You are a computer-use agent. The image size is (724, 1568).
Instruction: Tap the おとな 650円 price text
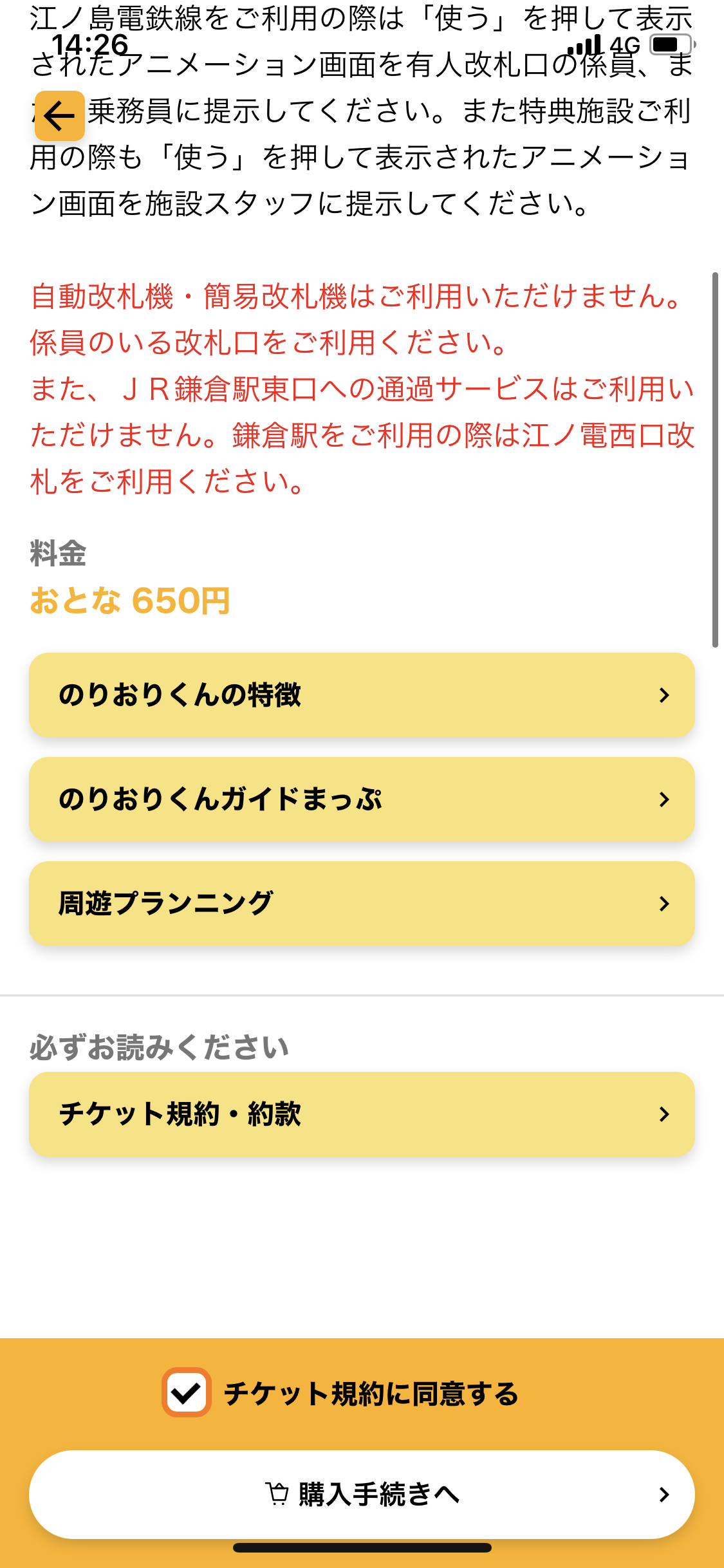[x=130, y=601]
